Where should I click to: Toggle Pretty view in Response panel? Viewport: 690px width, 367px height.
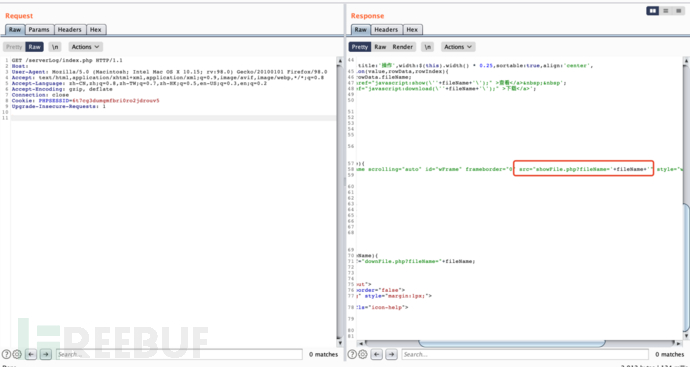click(360, 47)
